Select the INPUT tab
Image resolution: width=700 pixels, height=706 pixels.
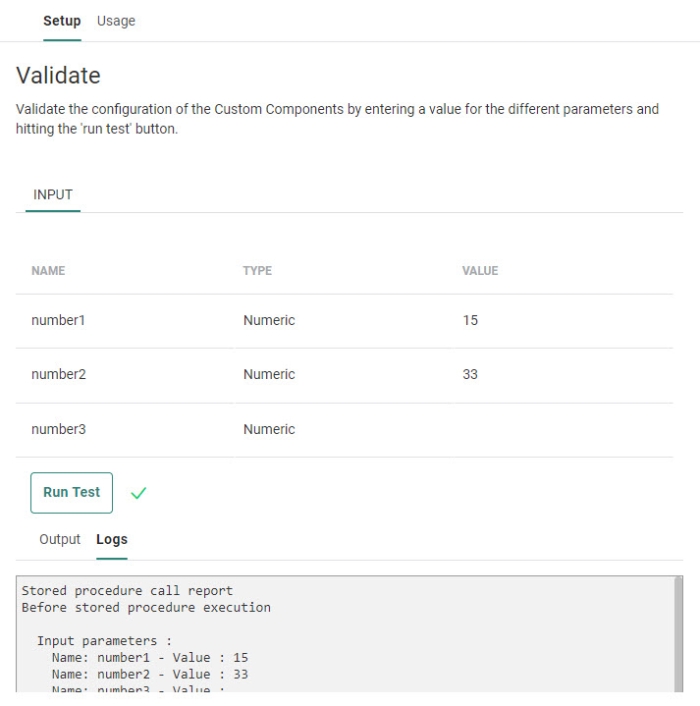point(53,195)
